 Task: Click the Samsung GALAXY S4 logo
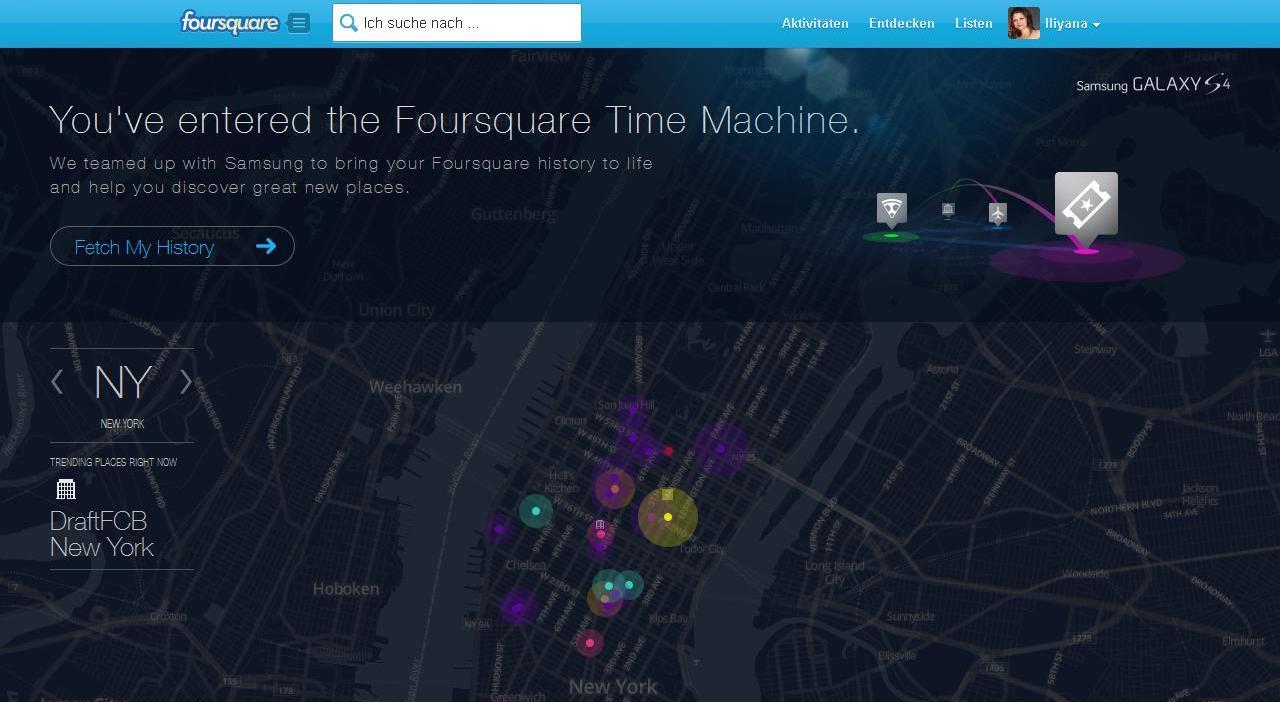pyautogui.click(x=1153, y=85)
